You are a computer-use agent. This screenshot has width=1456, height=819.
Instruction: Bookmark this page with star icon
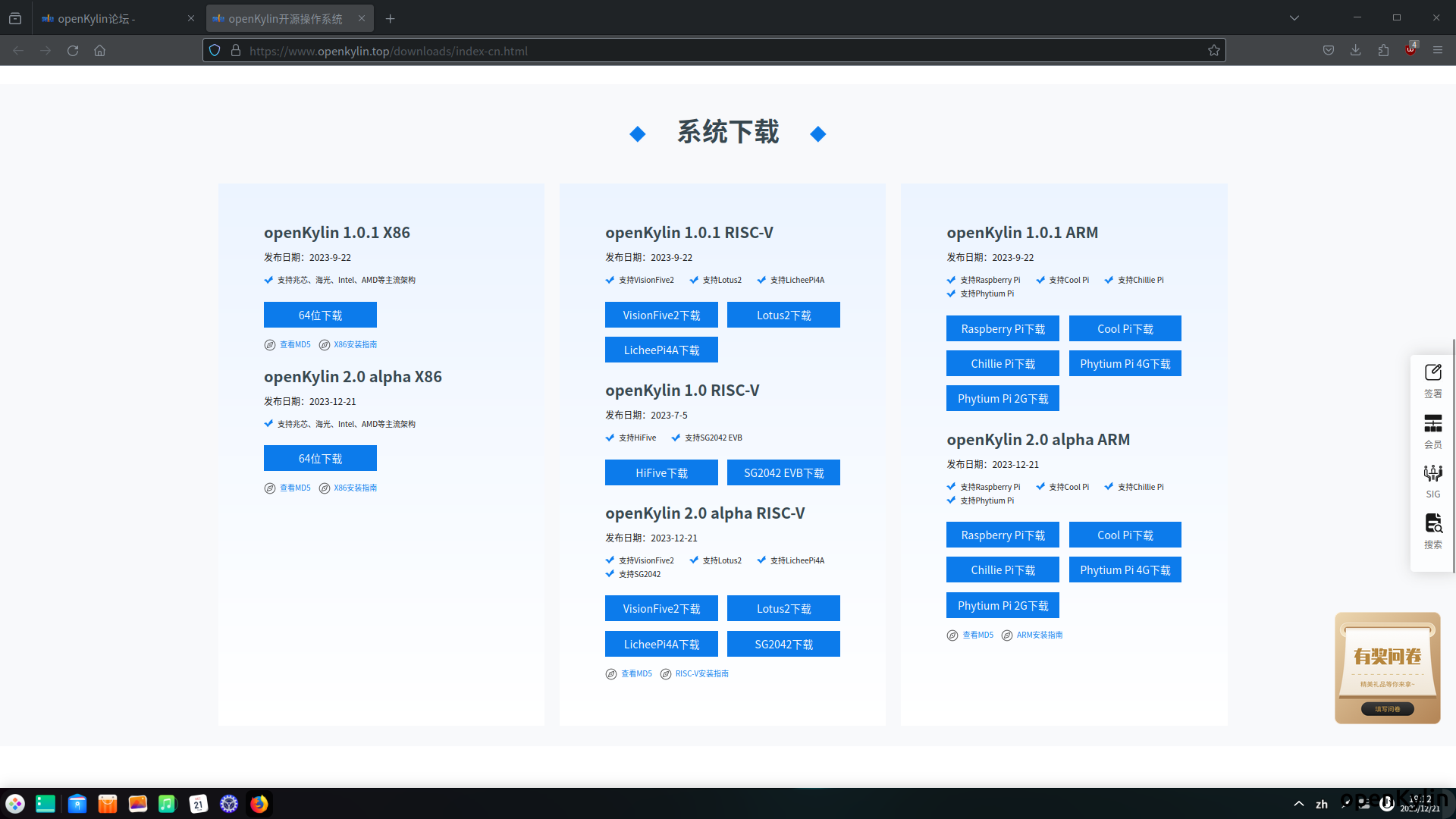(1214, 51)
